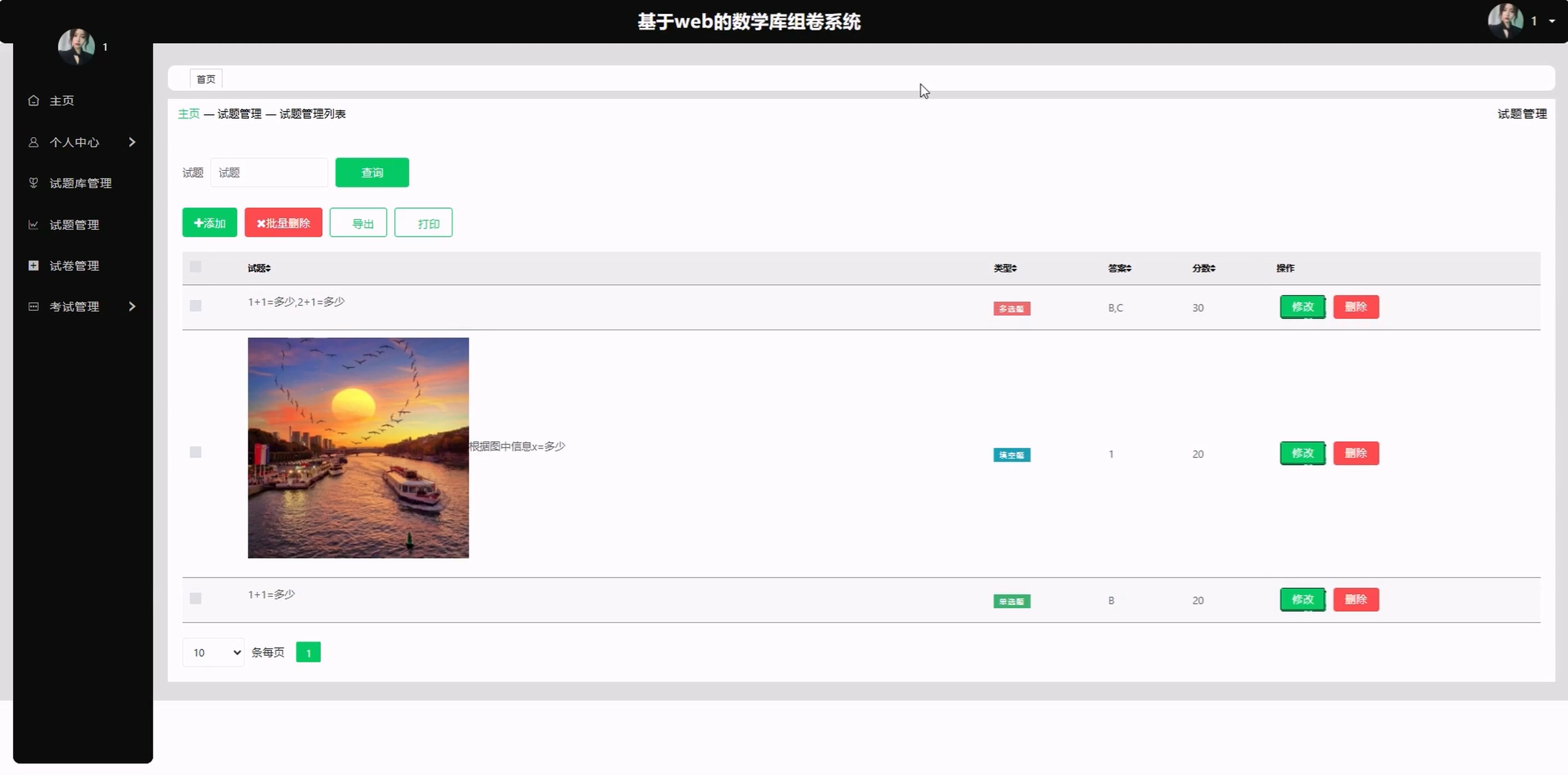Click the trophy icon beside 试题库管理
This screenshot has width=1568, height=775.
(x=33, y=183)
